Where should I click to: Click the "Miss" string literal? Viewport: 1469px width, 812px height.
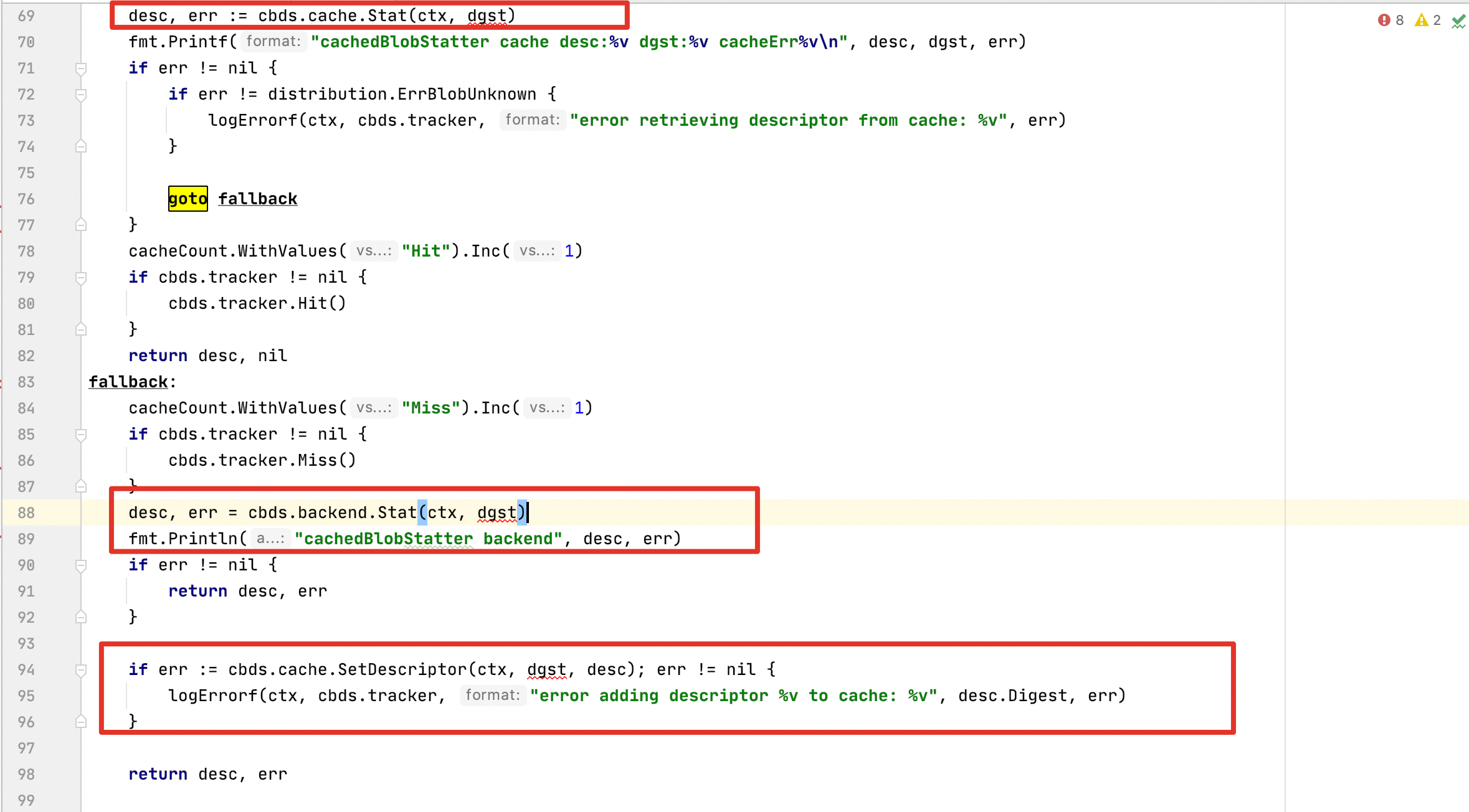pos(431,408)
